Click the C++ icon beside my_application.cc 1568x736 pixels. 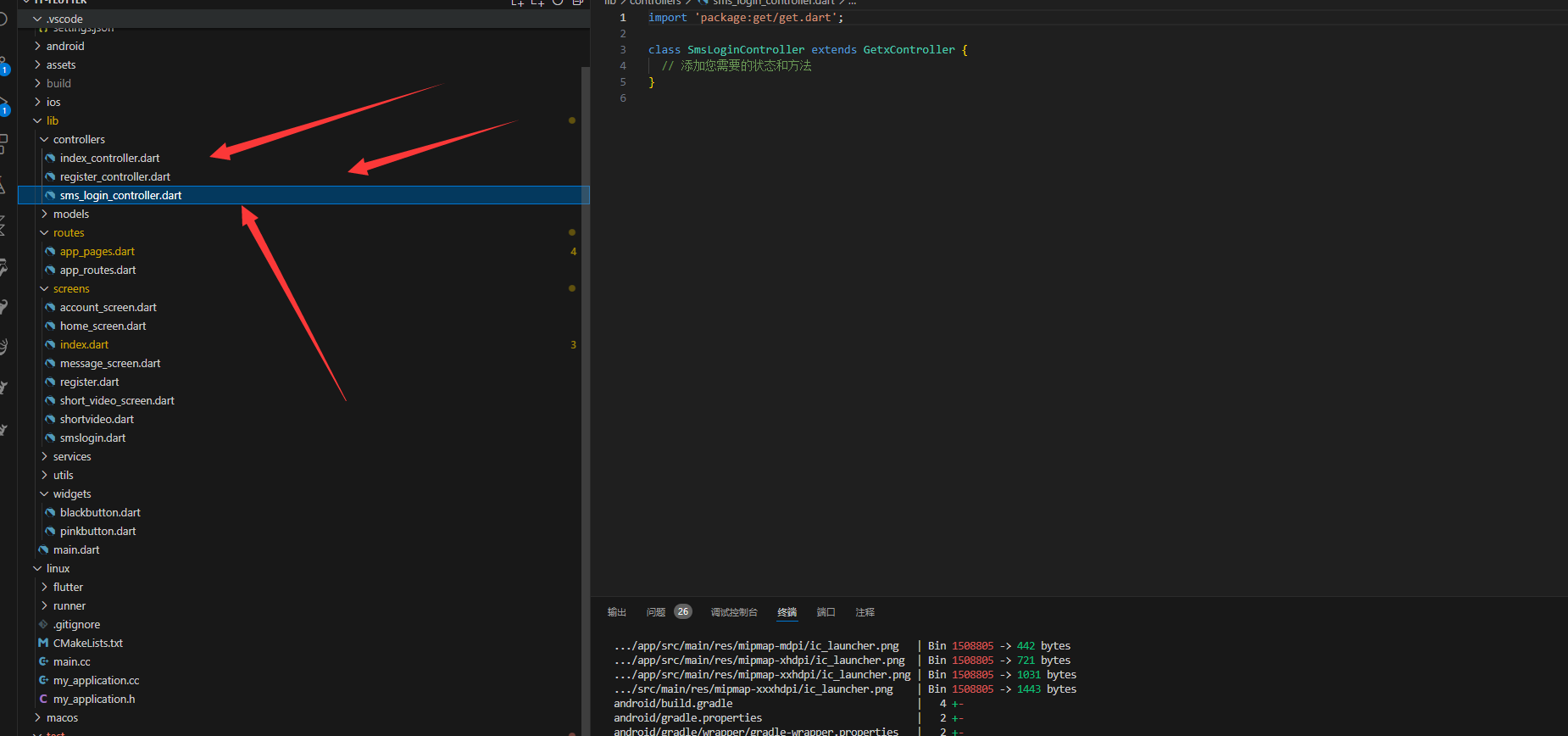coord(43,680)
